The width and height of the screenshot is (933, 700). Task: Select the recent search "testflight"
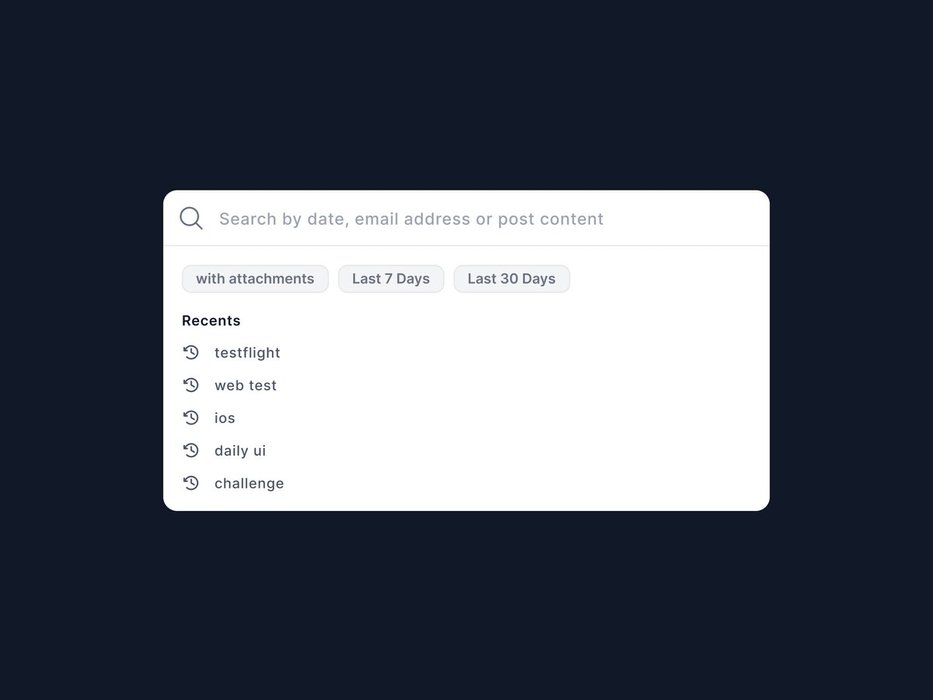(247, 353)
